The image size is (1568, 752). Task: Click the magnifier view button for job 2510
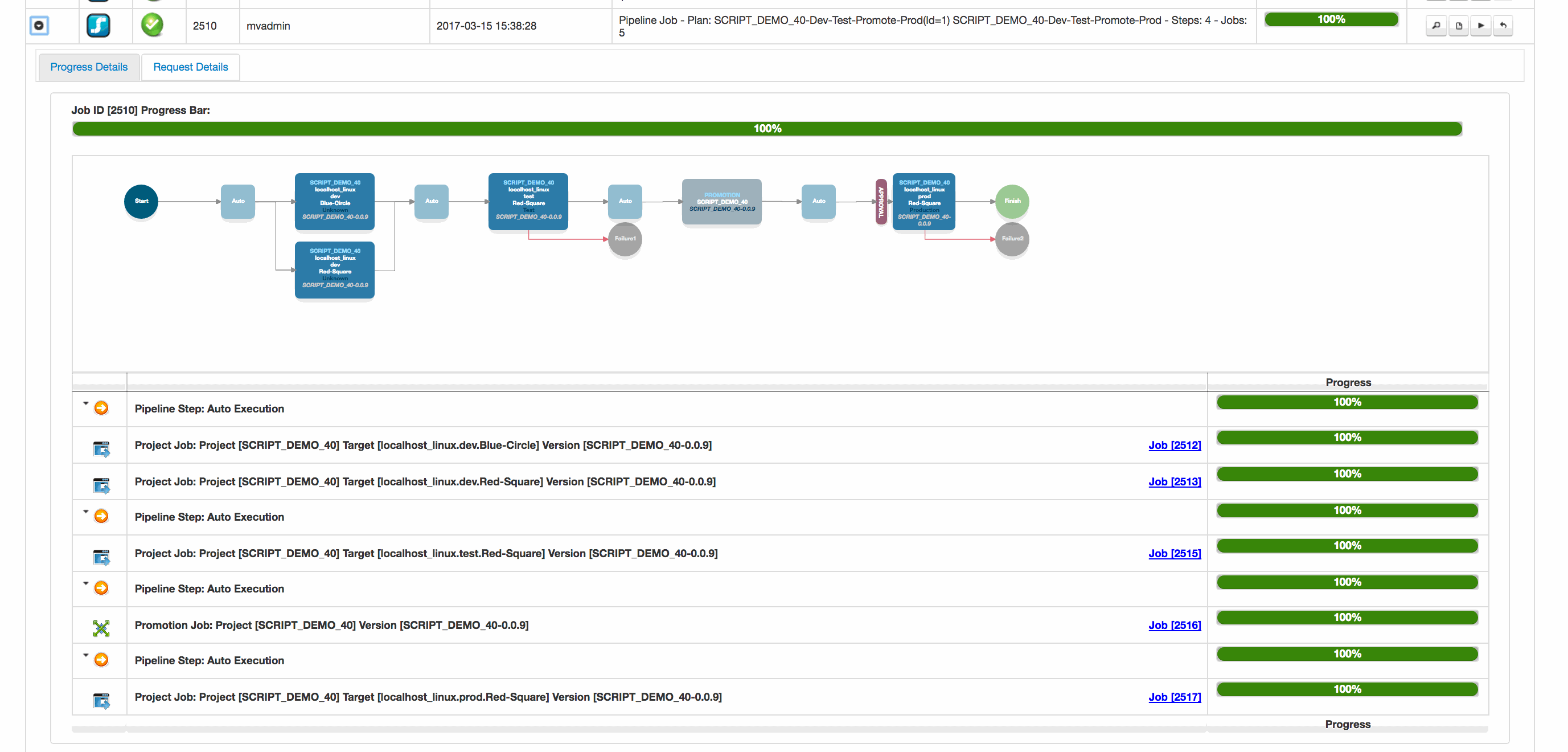(1436, 26)
